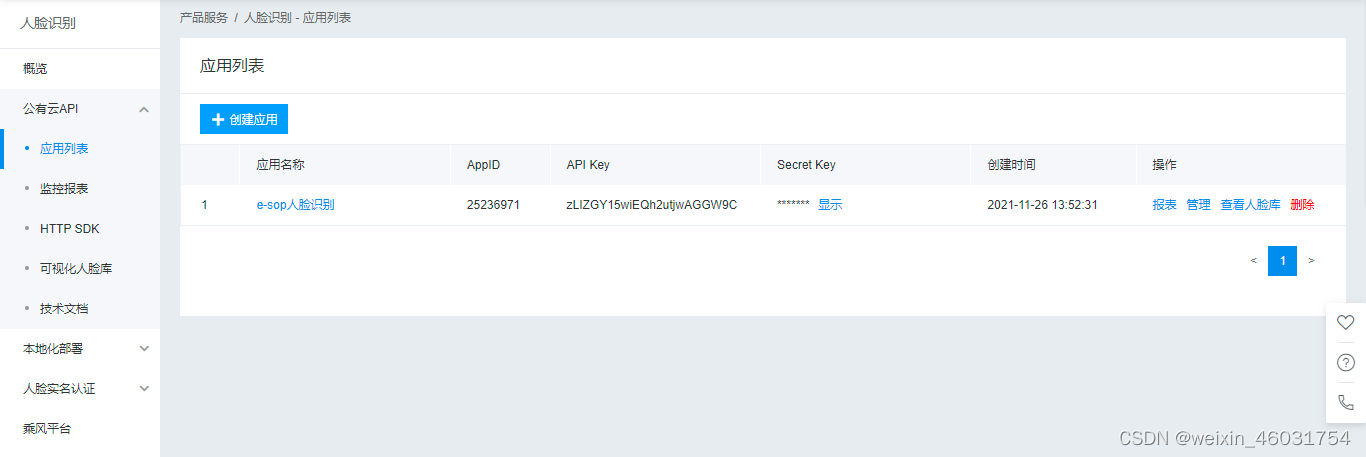Click the AppID column header
Viewport: 1366px width, 457px height.
coord(483,165)
